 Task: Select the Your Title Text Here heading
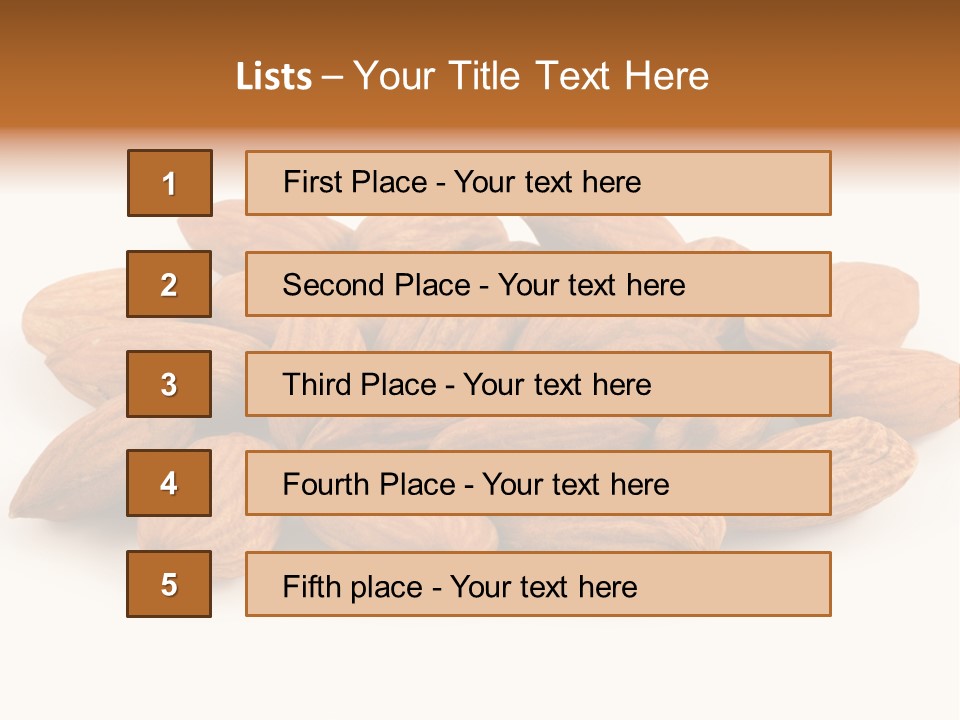(531, 76)
